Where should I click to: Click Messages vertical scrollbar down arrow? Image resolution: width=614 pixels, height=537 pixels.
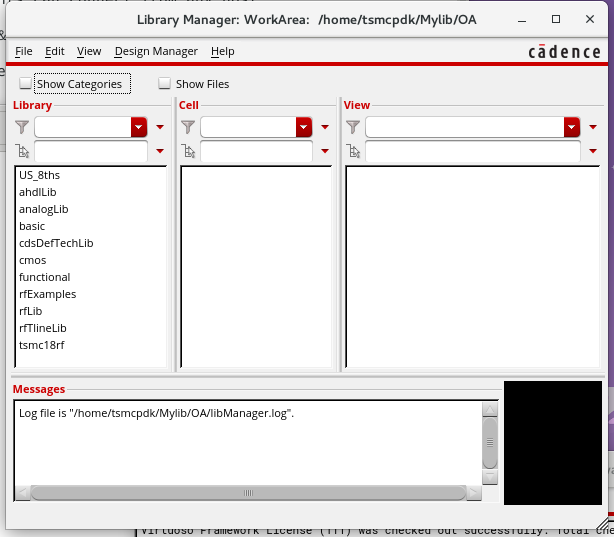coord(490,477)
